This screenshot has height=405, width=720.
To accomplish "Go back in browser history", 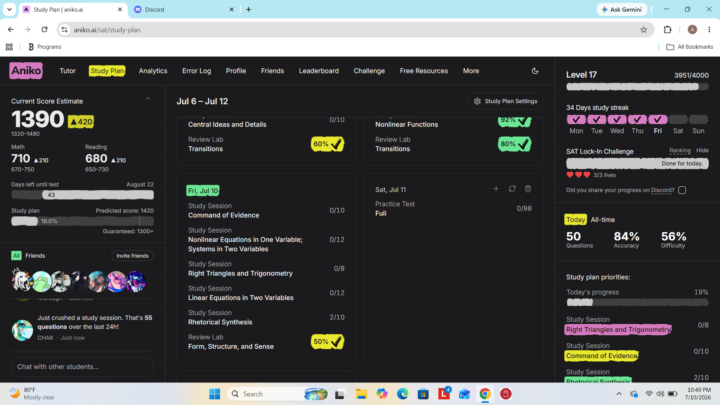I will point(11,30).
